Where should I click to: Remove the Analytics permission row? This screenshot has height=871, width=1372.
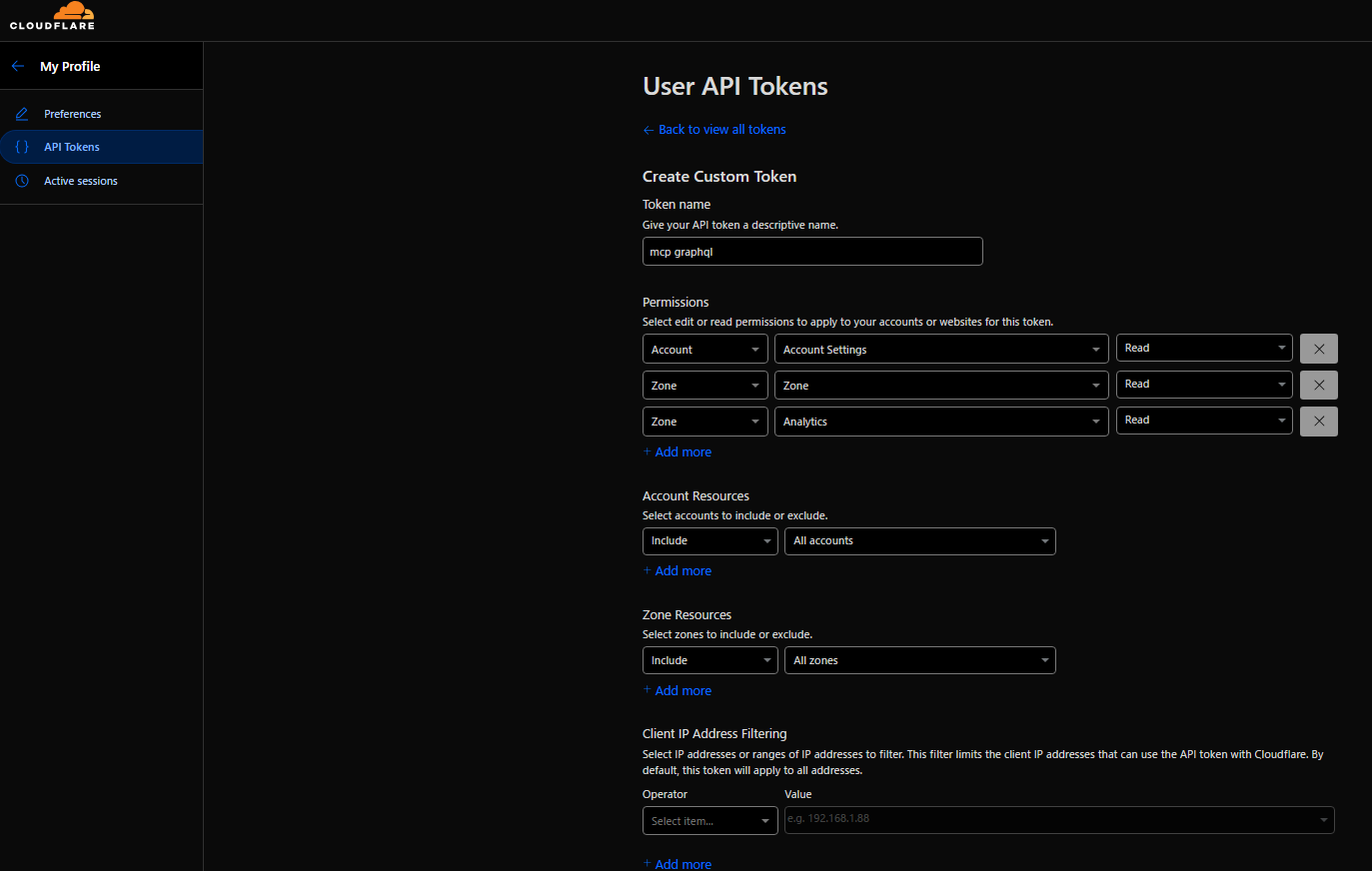[1318, 422]
